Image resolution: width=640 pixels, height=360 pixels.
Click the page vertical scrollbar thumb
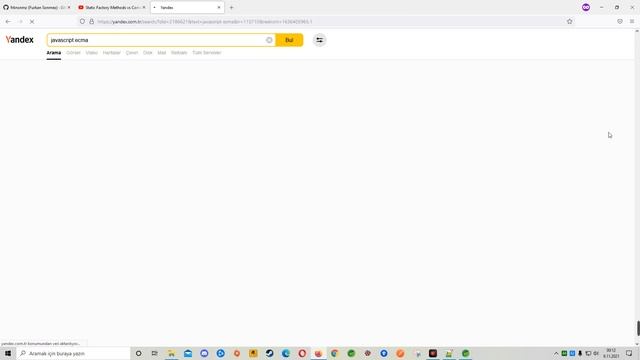[x=638, y=328]
